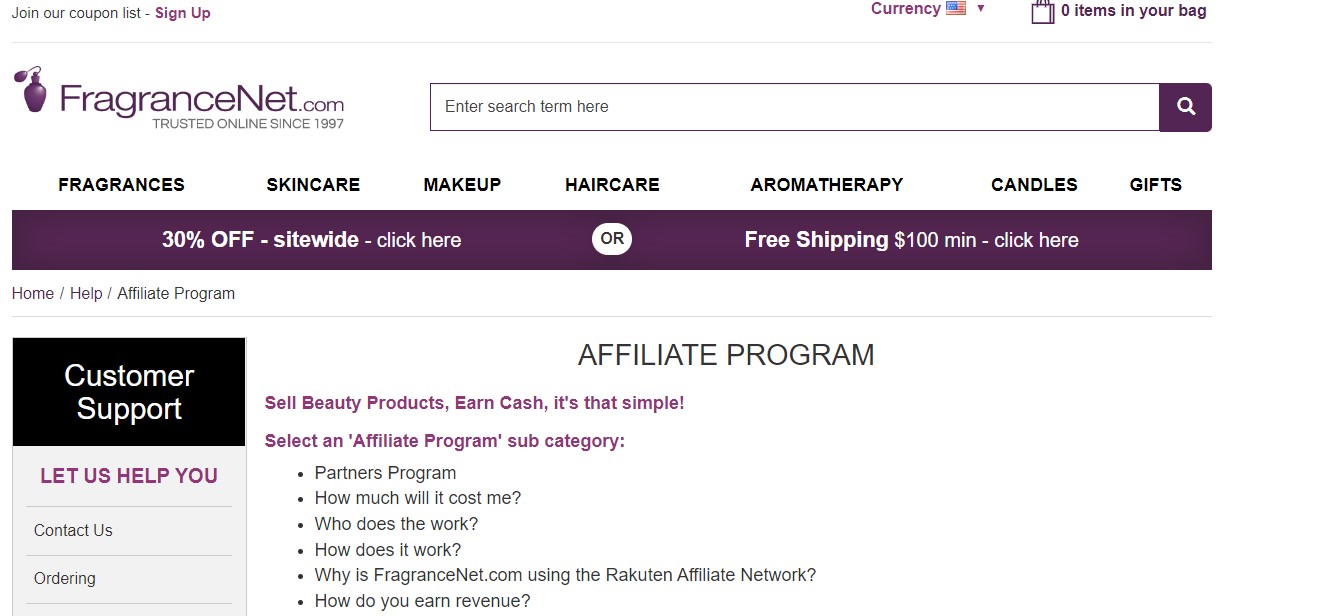Open the Skincare menu
The width and height of the screenshot is (1343, 616).
click(313, 185)
